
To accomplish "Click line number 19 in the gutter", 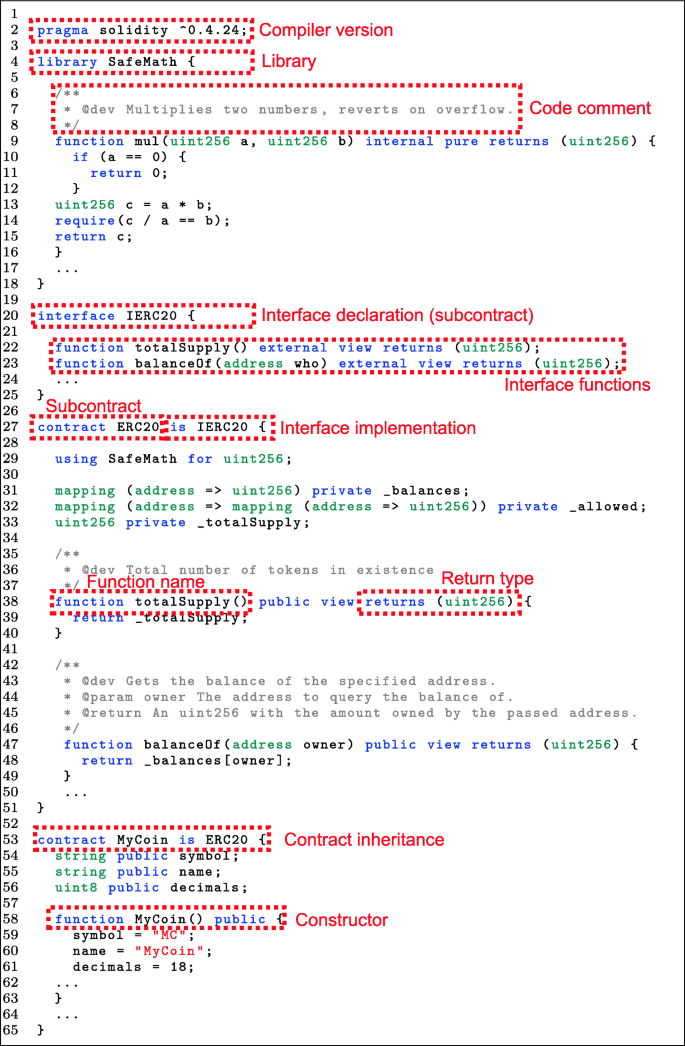I will click(x=11, y=300).
